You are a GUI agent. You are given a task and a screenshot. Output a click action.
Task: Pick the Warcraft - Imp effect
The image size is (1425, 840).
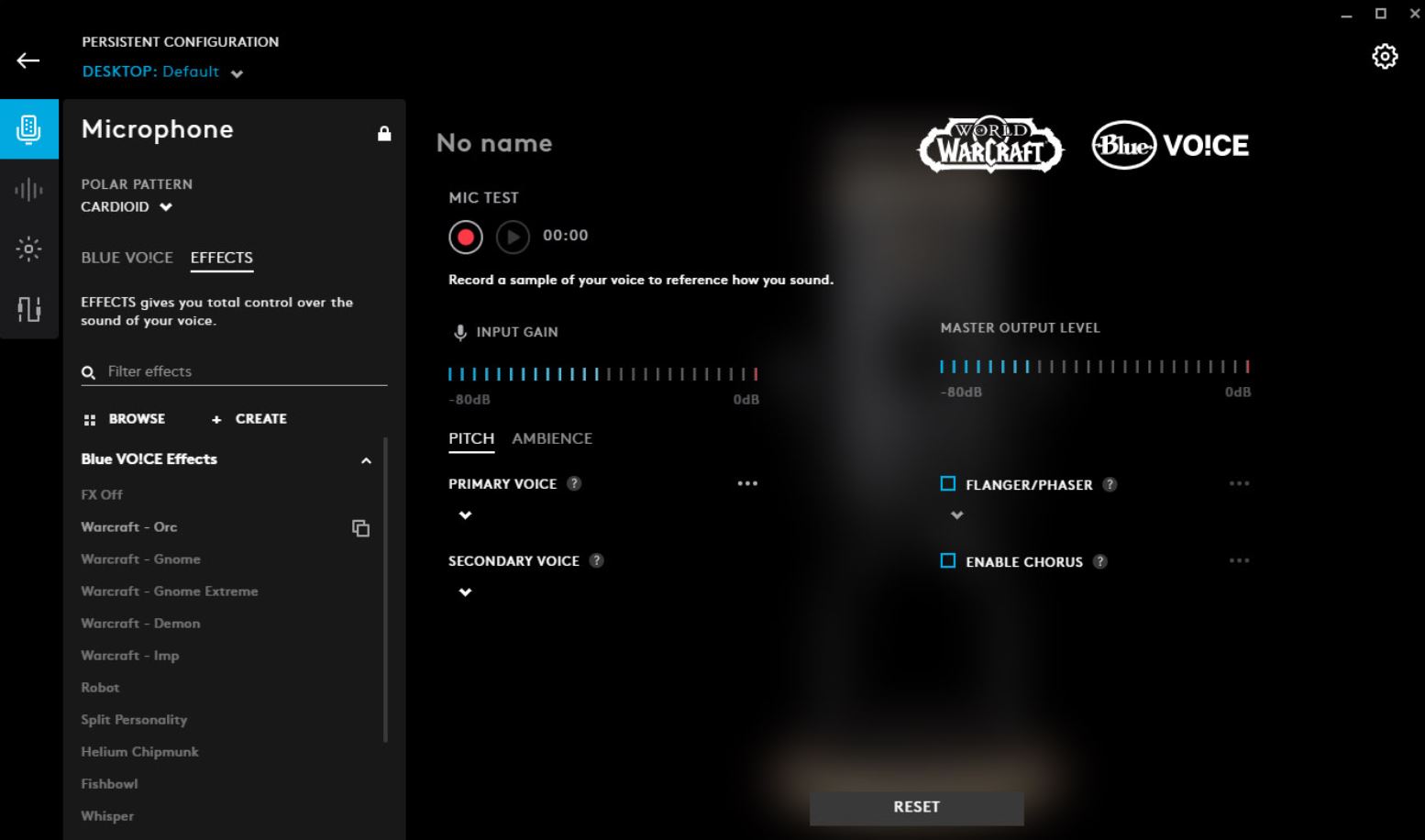(130, 656)
